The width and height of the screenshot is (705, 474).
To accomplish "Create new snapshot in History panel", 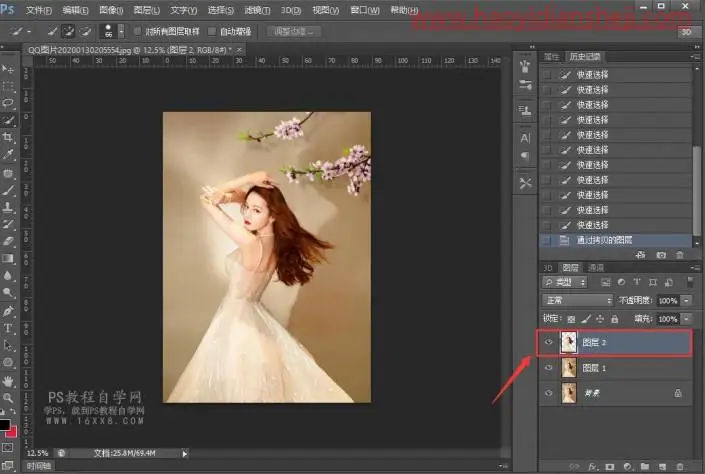I will [660, 255].
